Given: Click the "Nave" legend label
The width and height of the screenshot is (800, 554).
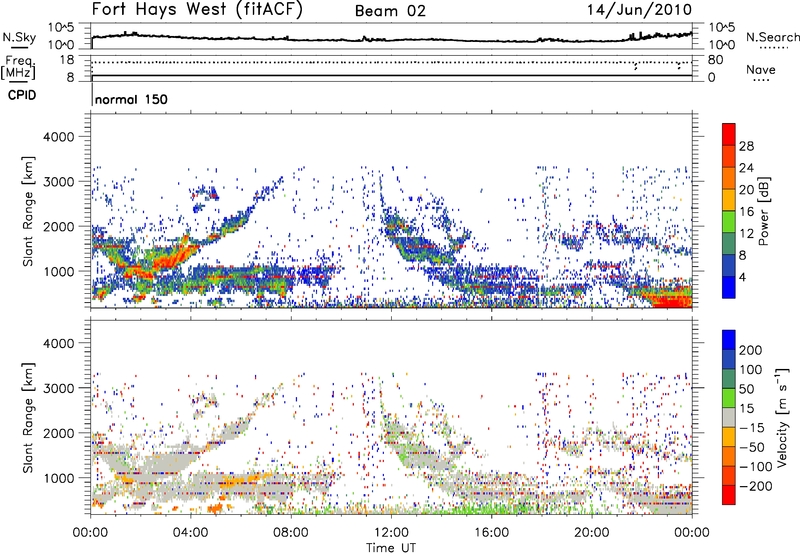Looking at the screenshot, I should (761, 69).
